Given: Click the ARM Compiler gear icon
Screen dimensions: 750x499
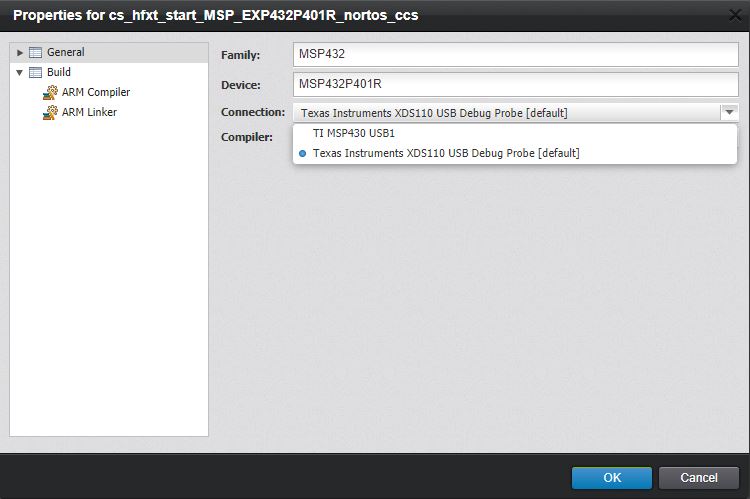Looking at the screenshot, I should [50, 92].
